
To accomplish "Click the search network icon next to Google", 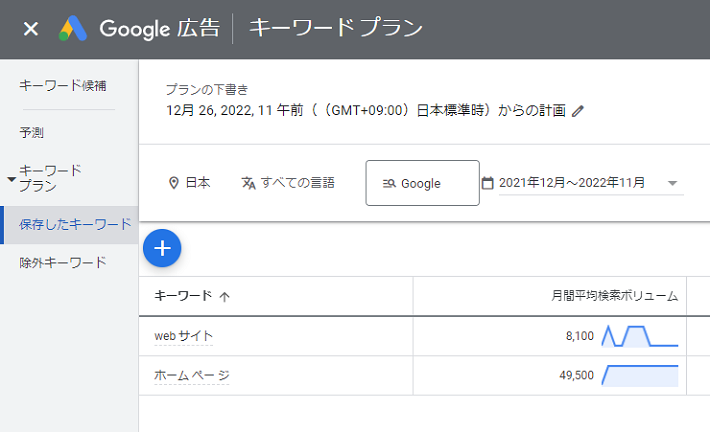I will (389, 183).
